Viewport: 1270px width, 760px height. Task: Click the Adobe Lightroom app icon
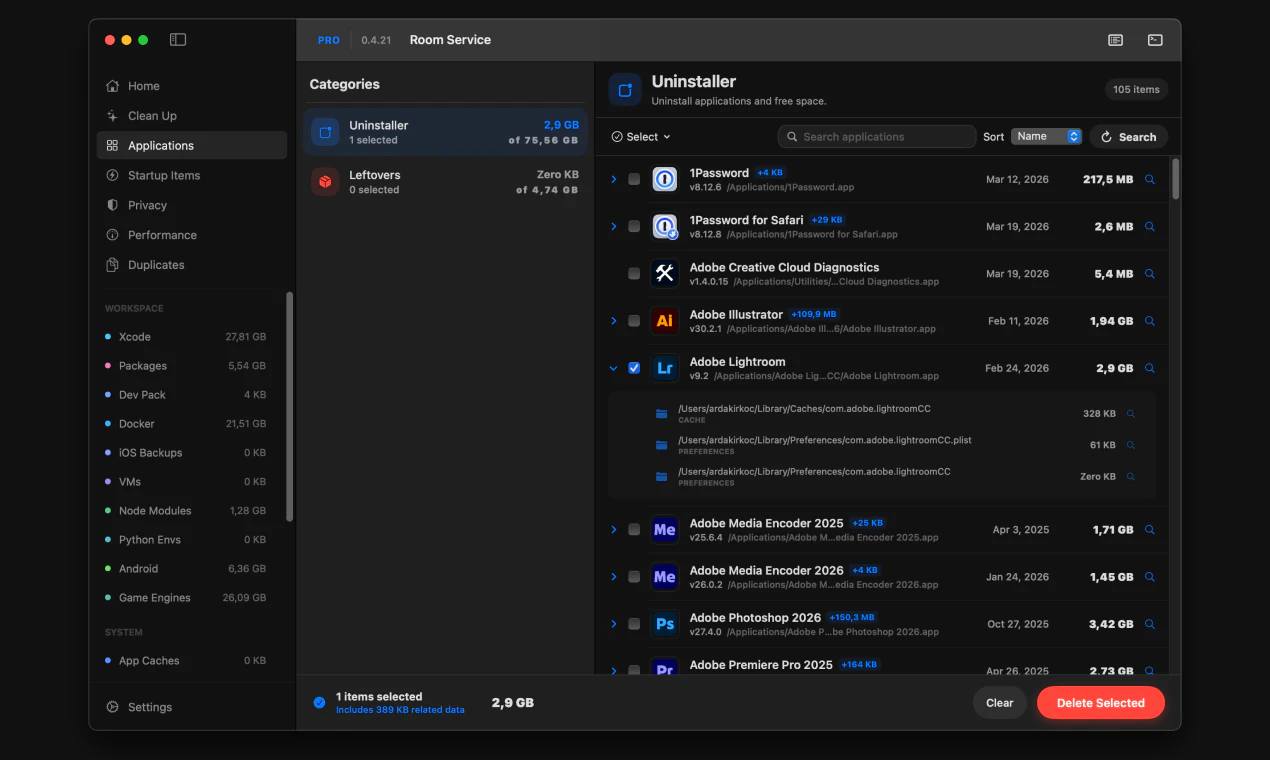664,368
